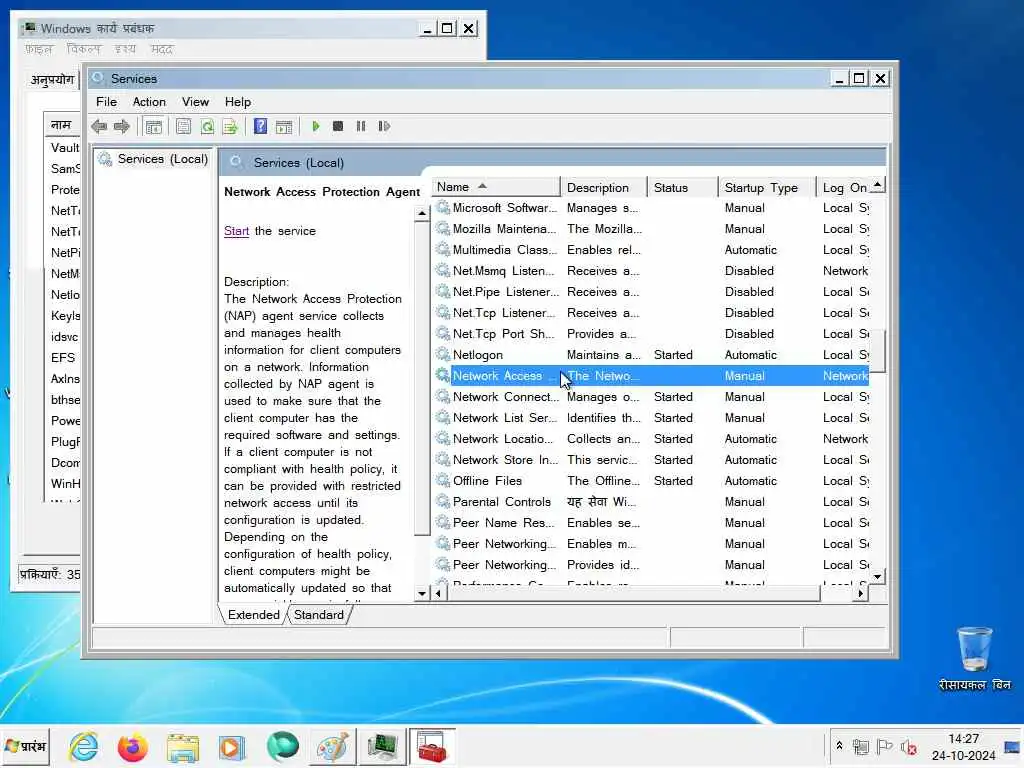Viewport: 1024px width, 768px height.
Task: Click the Export List toolbar icon
Action: [230, 127]
